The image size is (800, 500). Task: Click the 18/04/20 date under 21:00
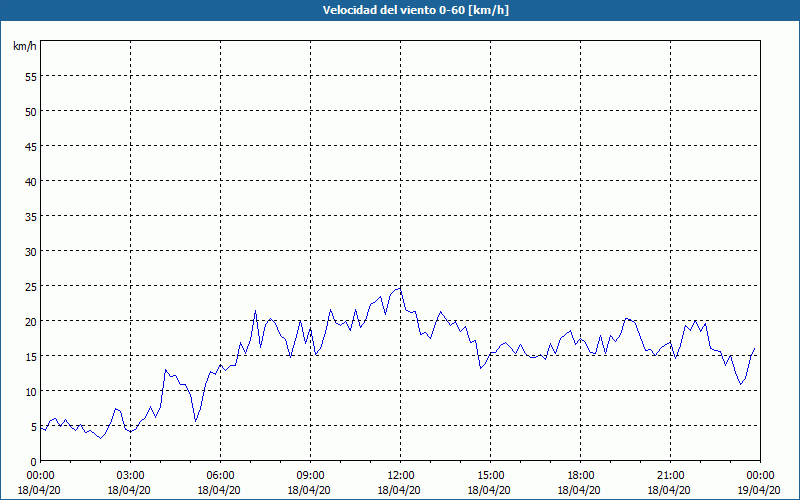(x=669, y=490)
